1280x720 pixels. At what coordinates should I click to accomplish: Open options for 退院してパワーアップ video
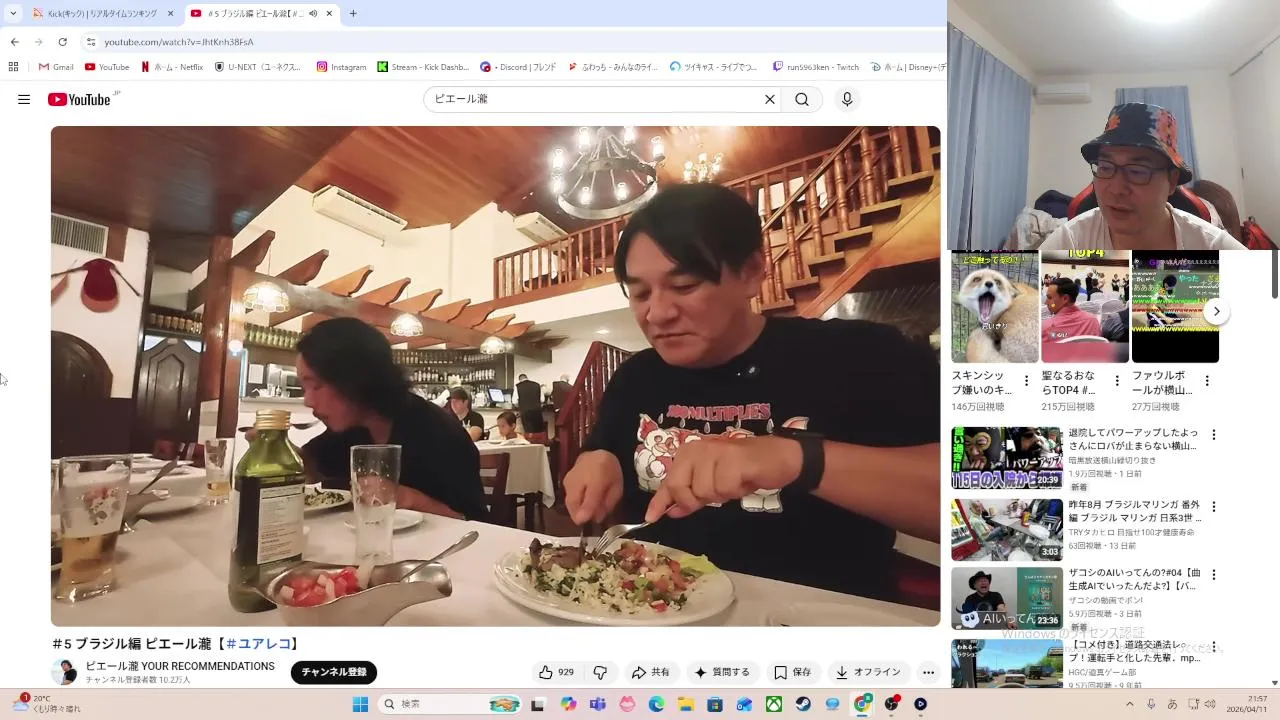tap(1214, 435)
